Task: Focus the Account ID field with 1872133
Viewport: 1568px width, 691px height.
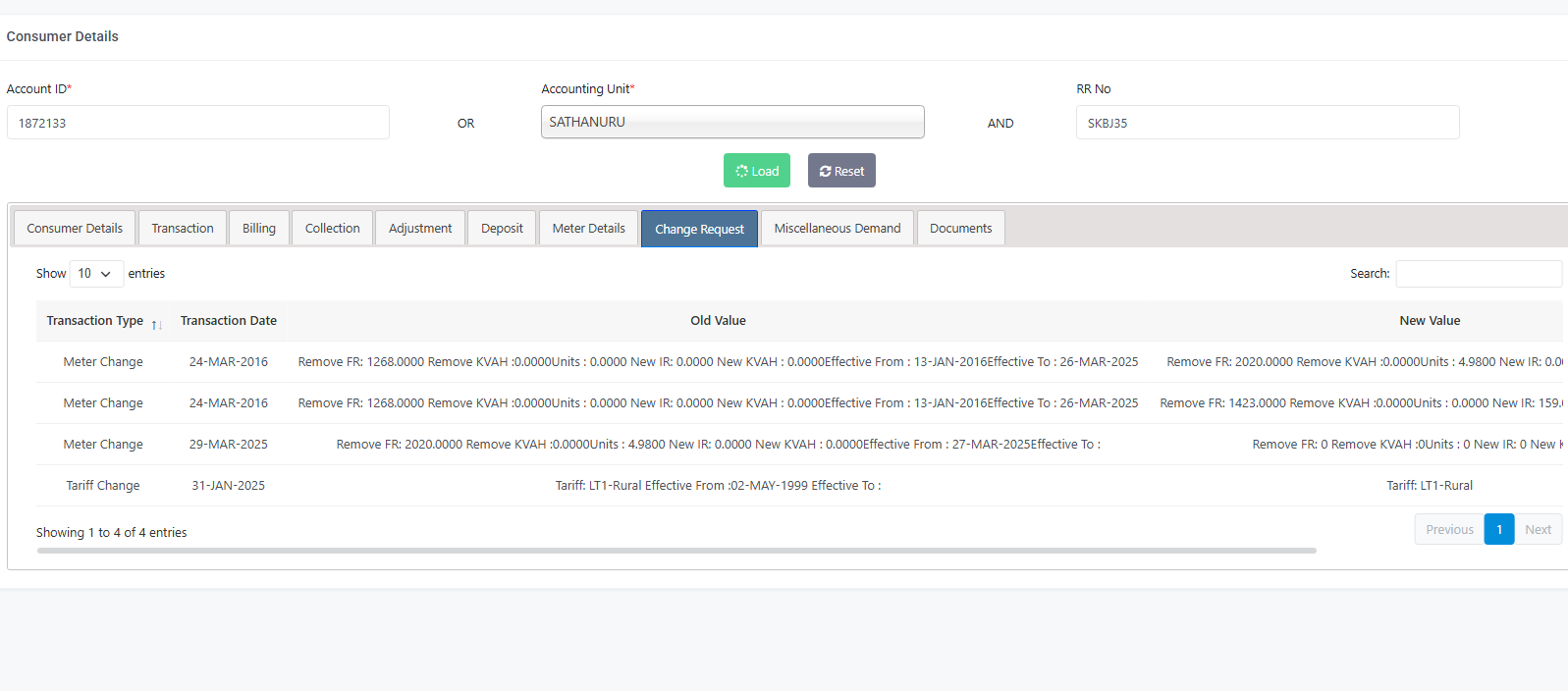Action: [x=198, y=123]
